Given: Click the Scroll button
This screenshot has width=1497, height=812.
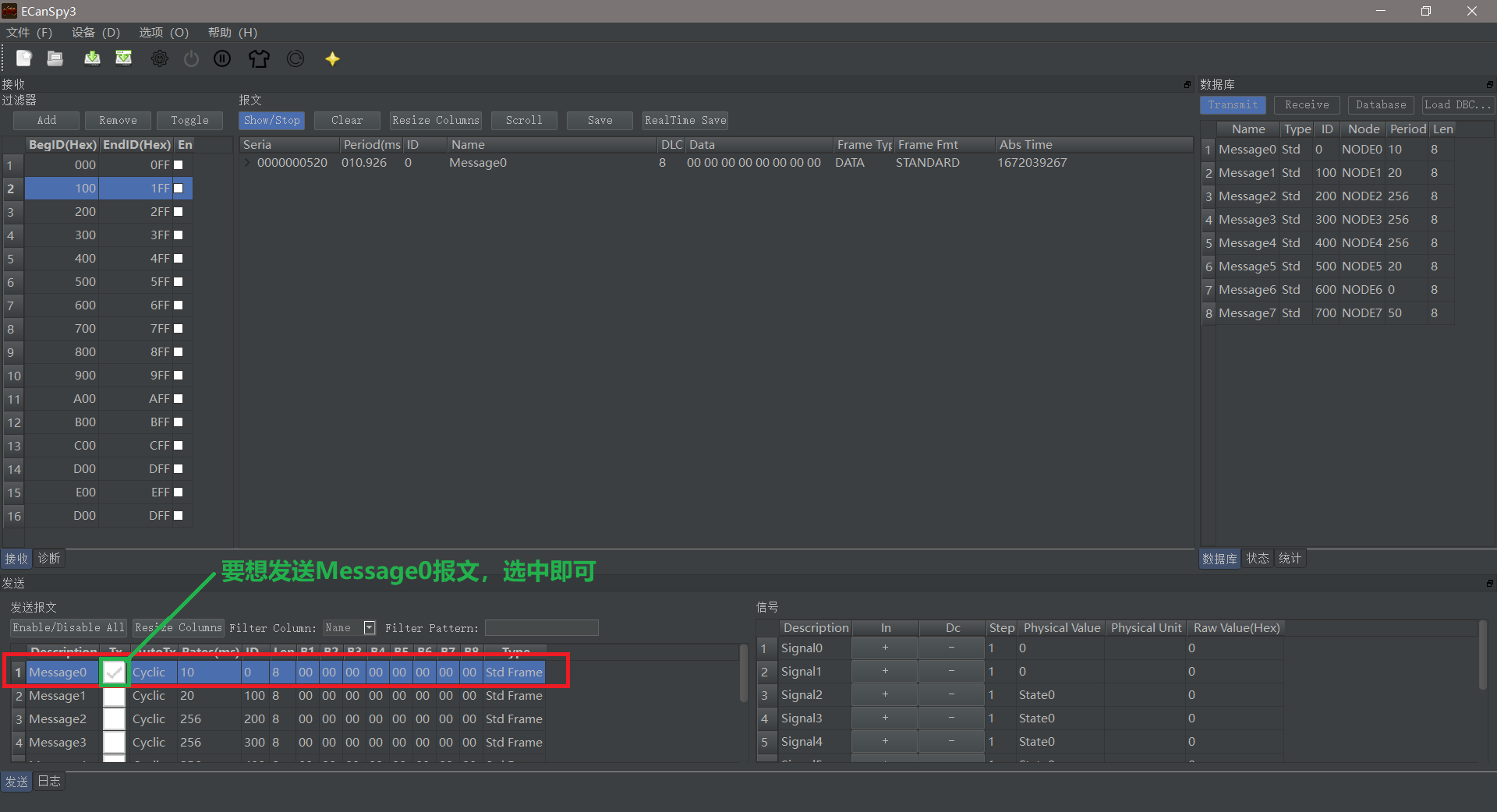Looking at the screenshot, I should coord(524,120).
